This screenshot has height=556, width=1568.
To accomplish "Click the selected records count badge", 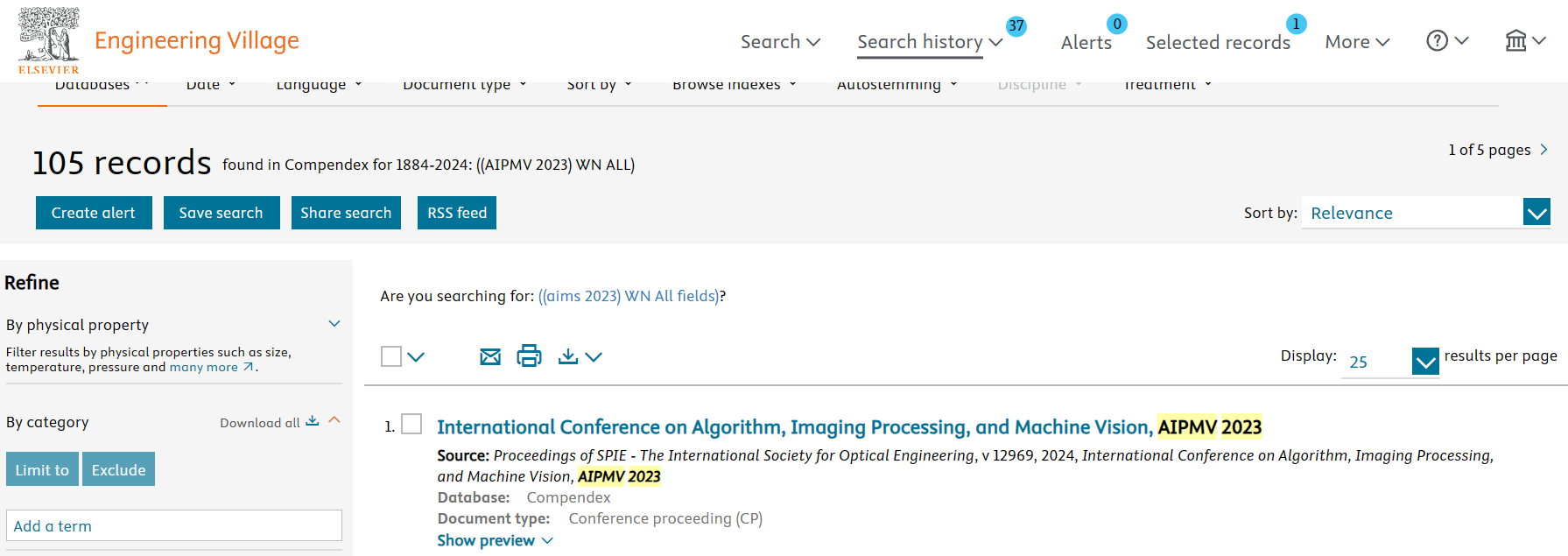I will (x=1297, y=24).
